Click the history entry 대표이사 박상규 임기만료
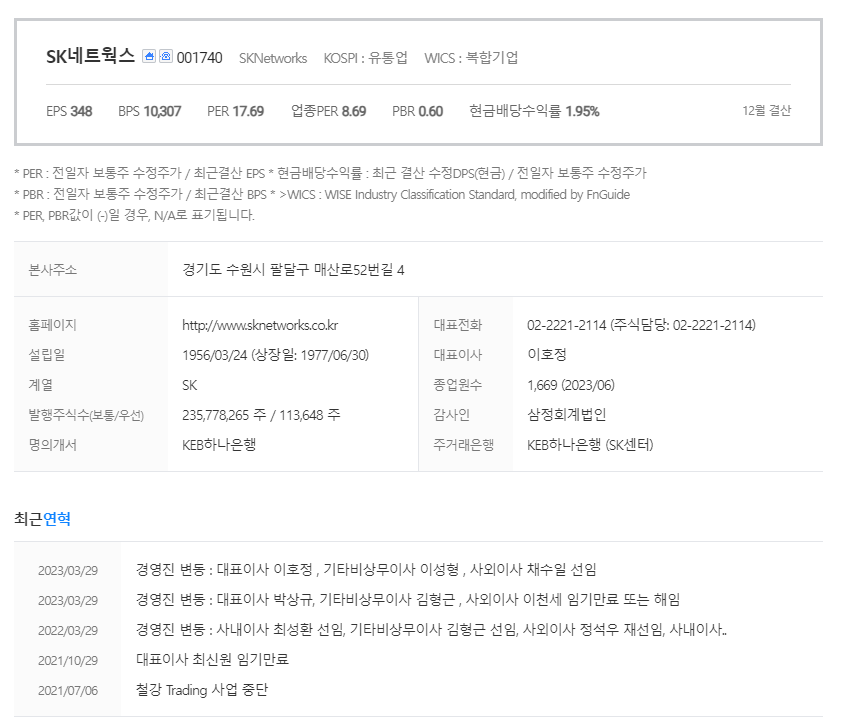The height and width of the screenshot is (725, 842). (x=408, y=600)
